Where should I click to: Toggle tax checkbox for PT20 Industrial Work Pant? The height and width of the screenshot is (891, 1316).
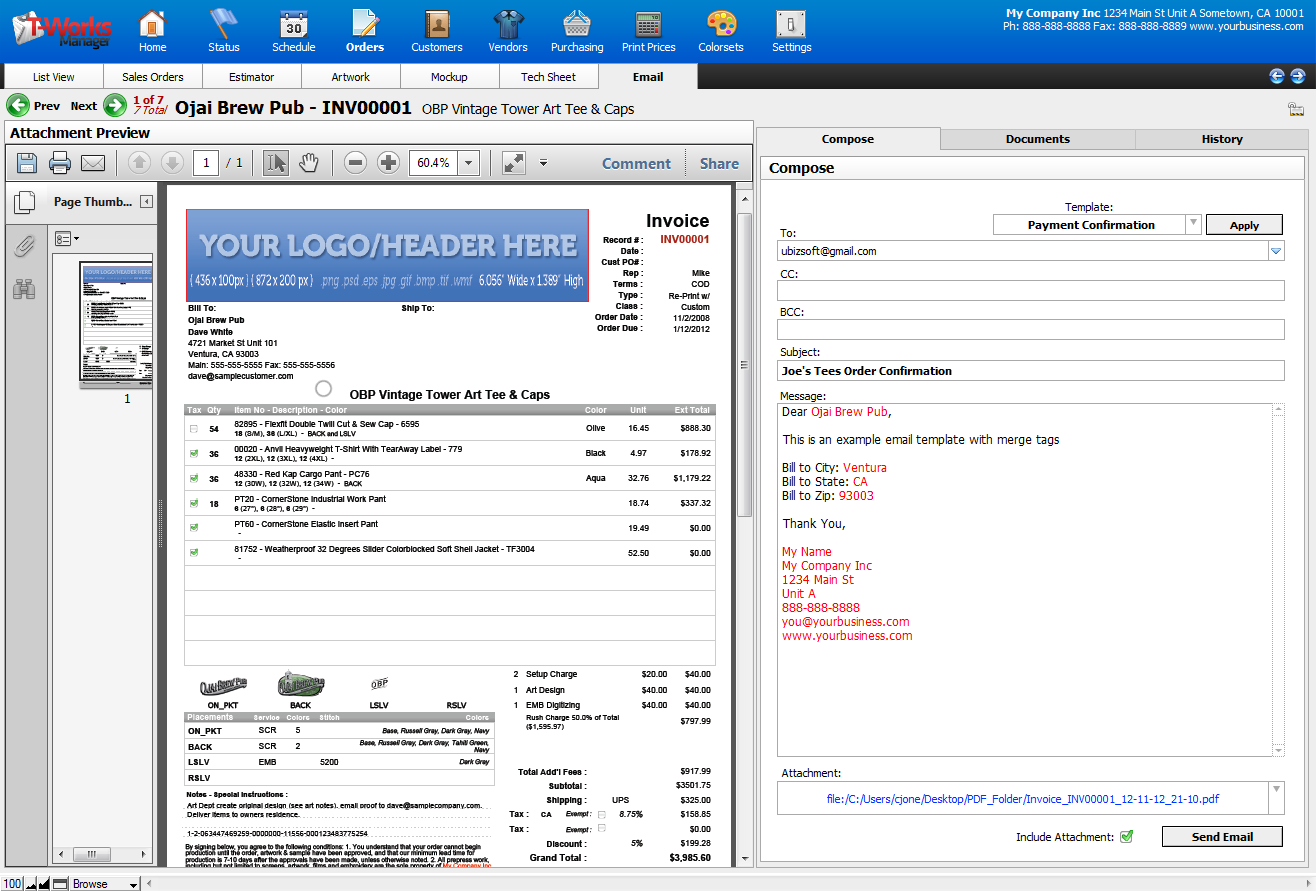tap(194, 503)
